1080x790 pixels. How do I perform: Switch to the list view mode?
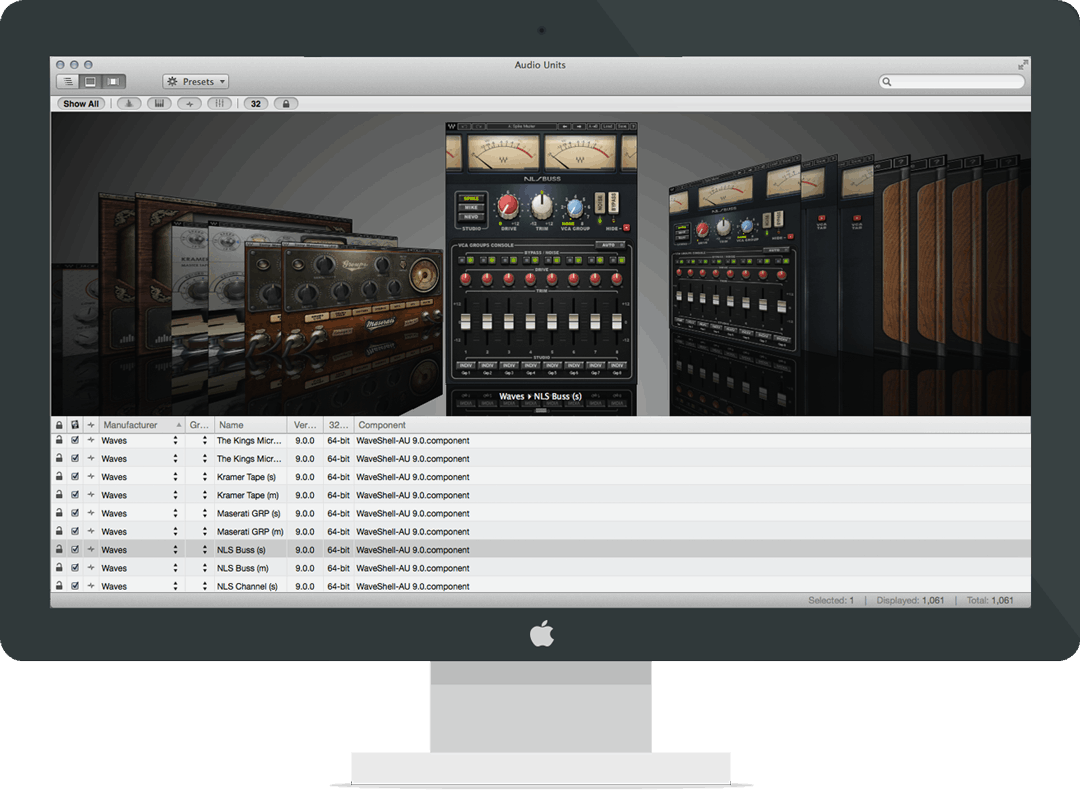pos(68,81)
